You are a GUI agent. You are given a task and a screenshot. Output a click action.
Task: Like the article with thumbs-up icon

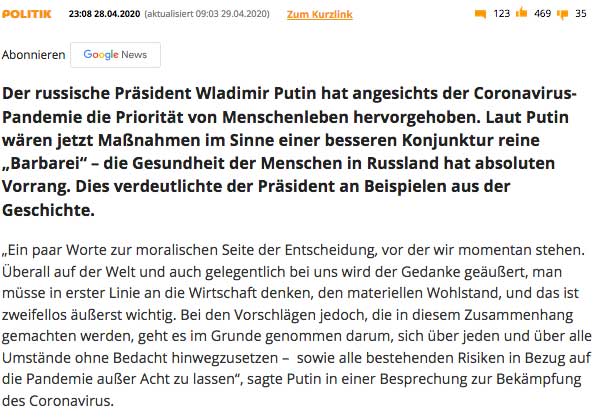coord(524,14)
